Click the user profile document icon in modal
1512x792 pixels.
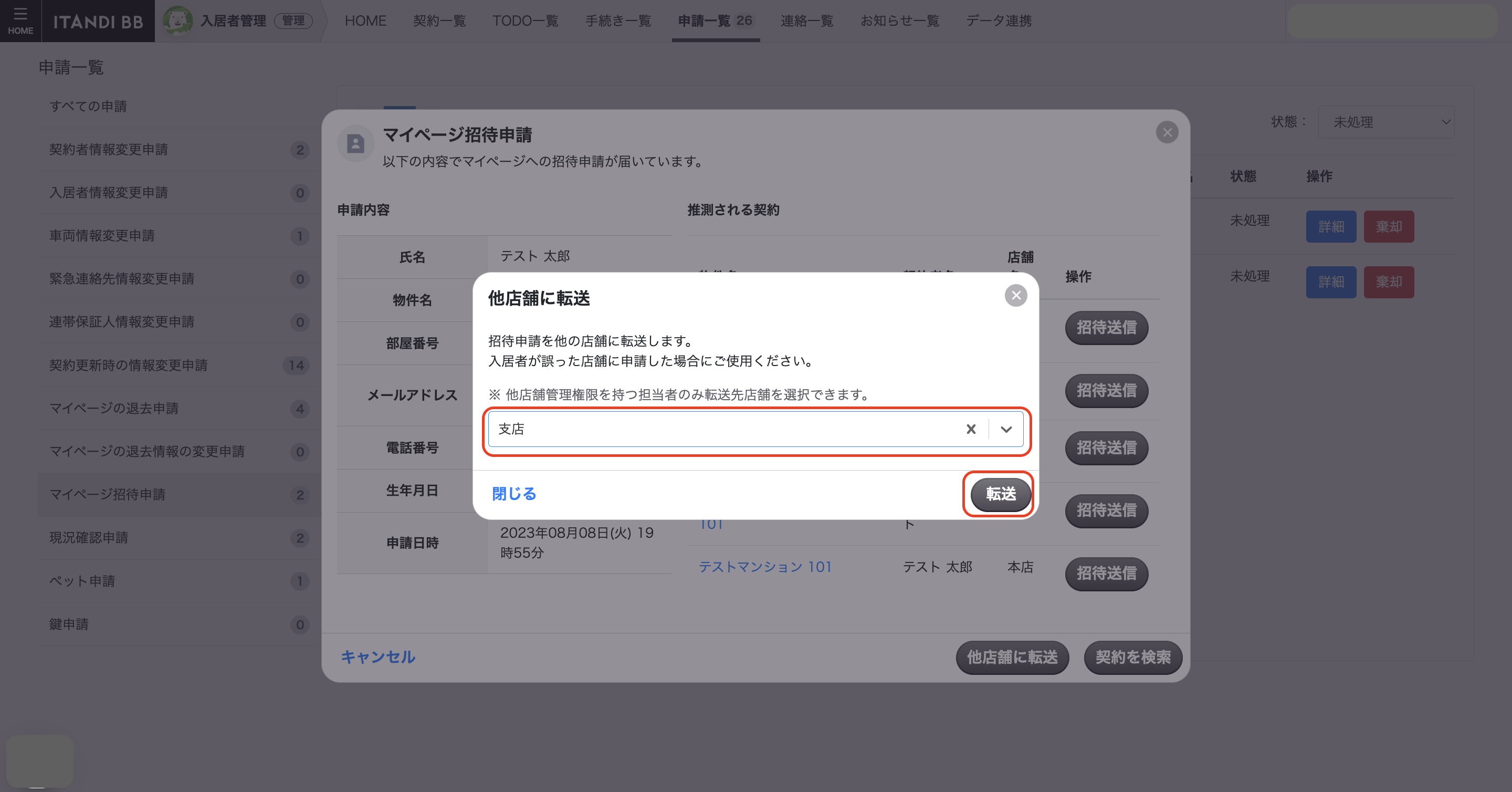[x=355, y=144]
